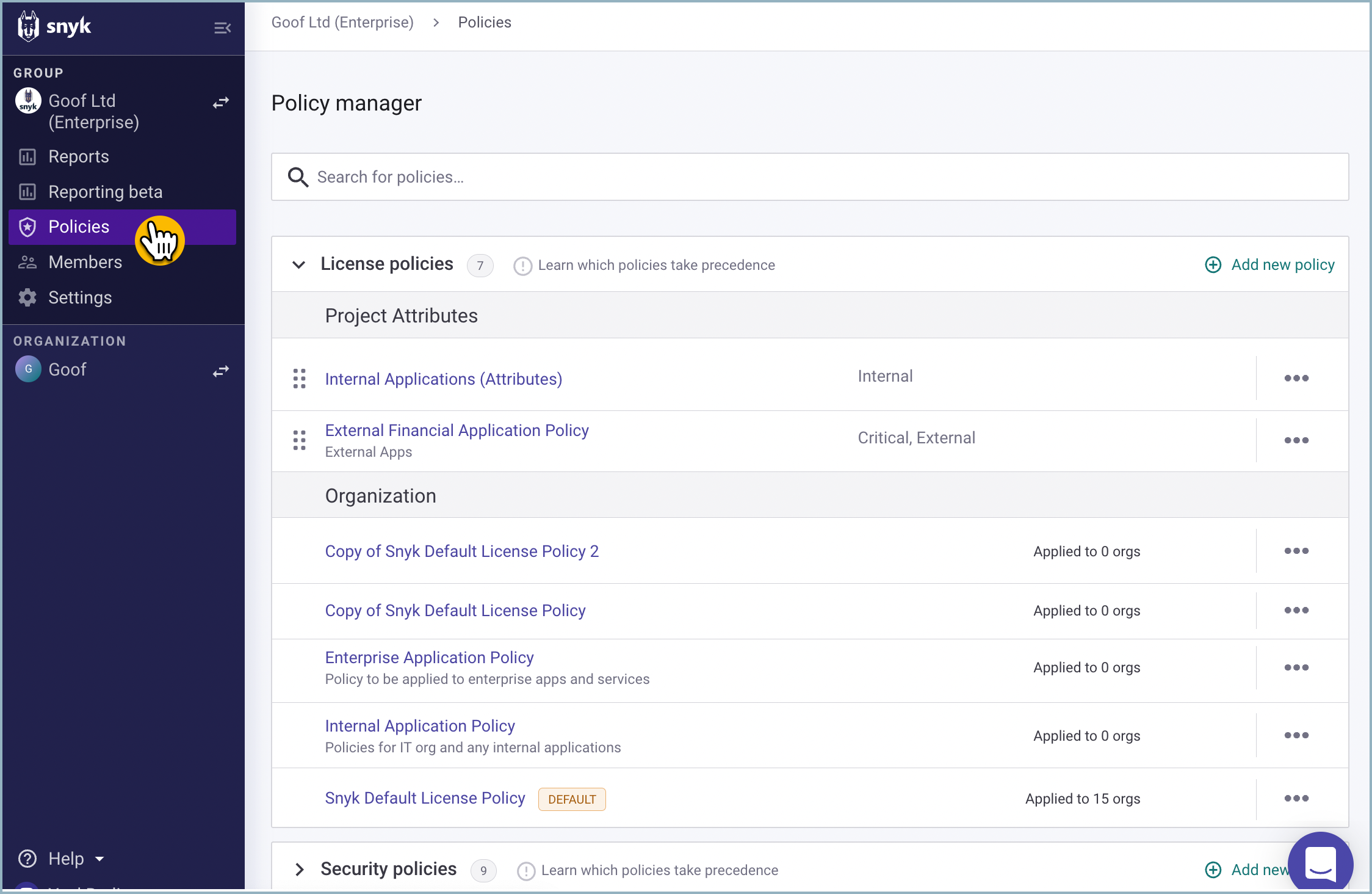Click the Reports chart icon
The width and height of the screenshot is (1372, 894).
pyautogui.click(x=27, y=157)
